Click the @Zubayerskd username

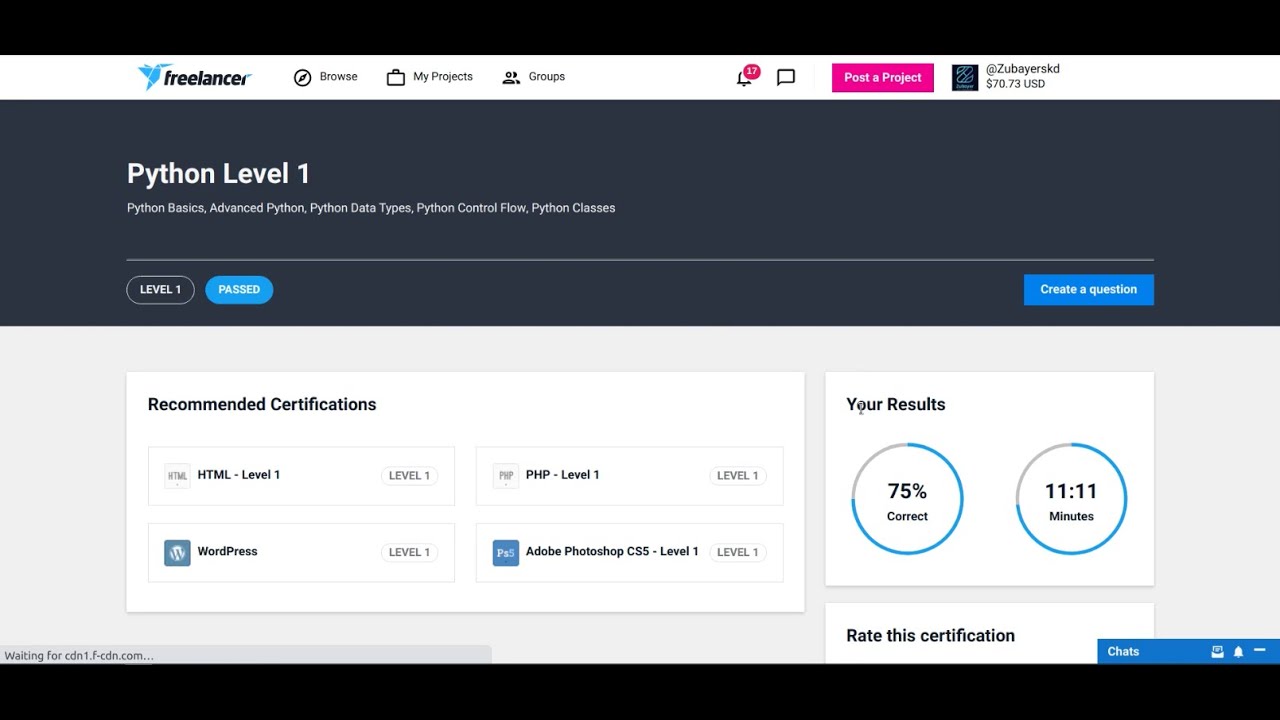click(x=1022, y=69)
